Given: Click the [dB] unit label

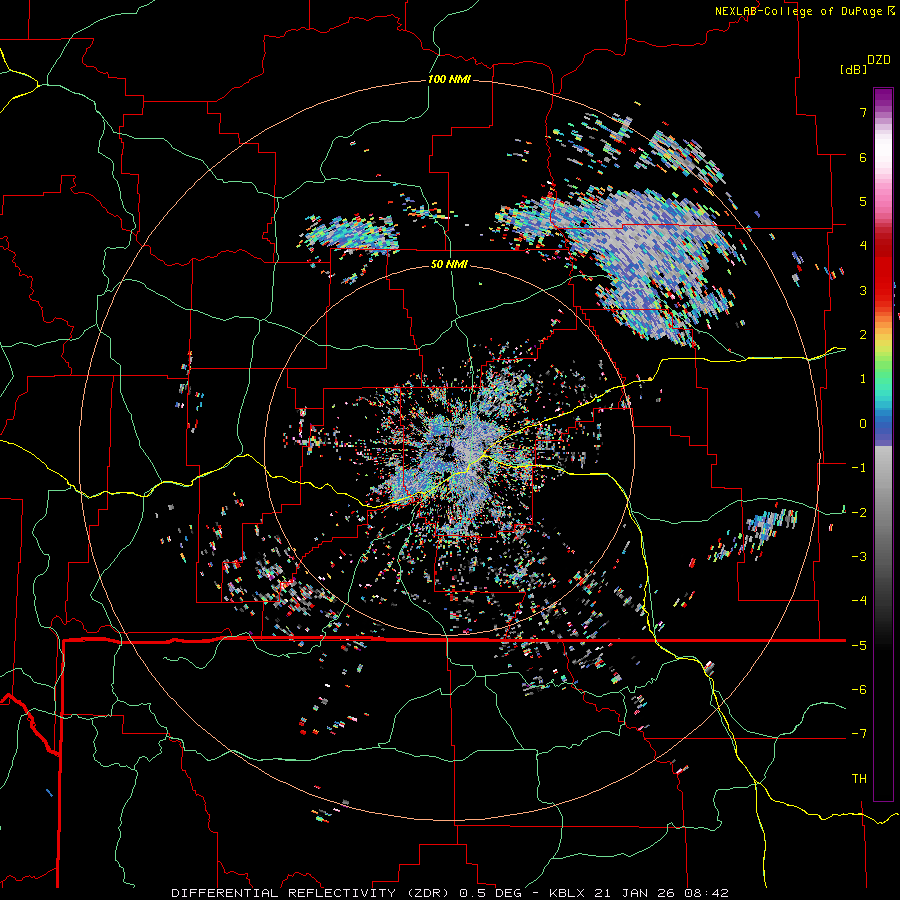Looking at the screenshot, I should 853,69.
